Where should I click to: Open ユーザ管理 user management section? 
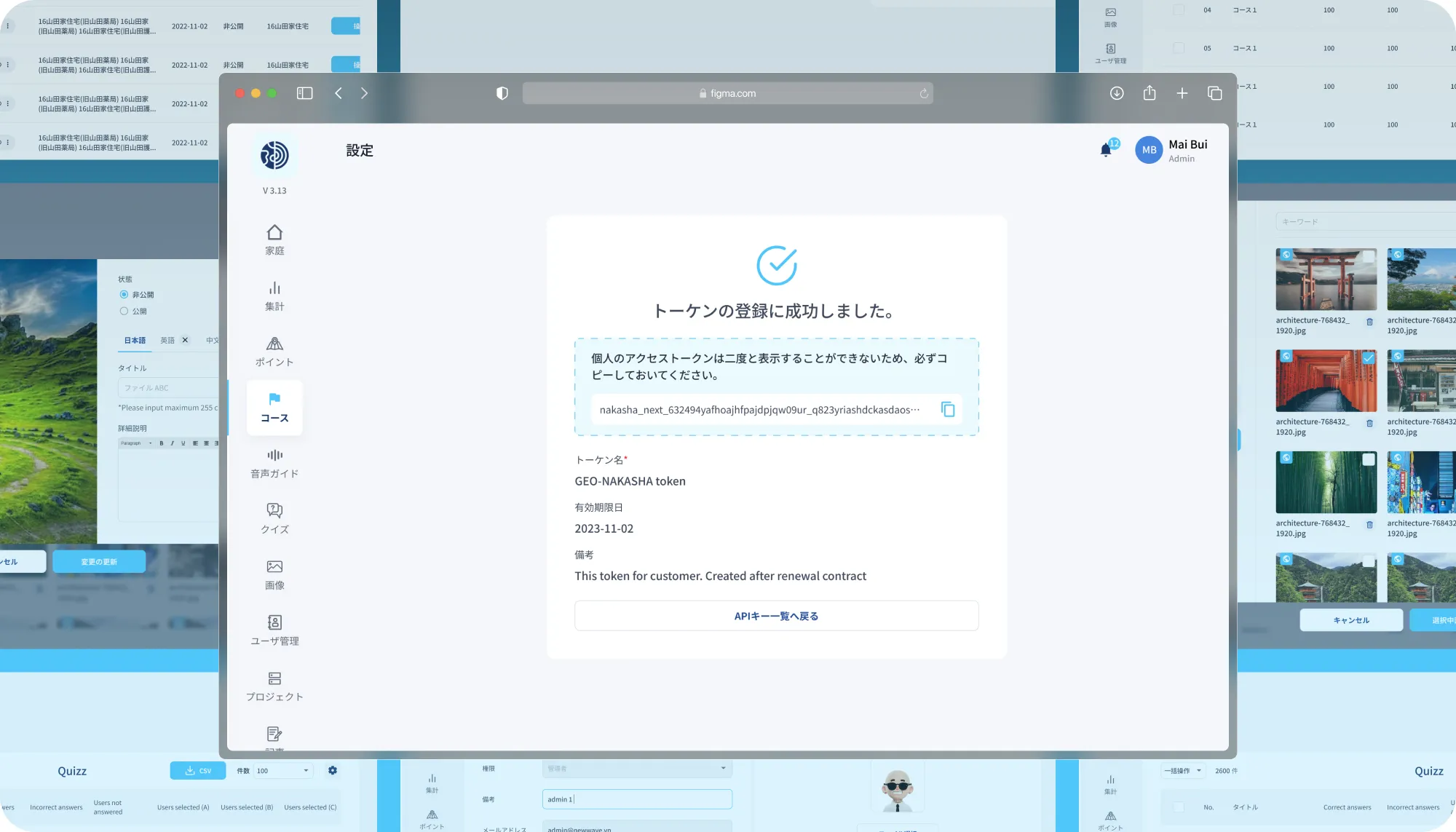274,630
